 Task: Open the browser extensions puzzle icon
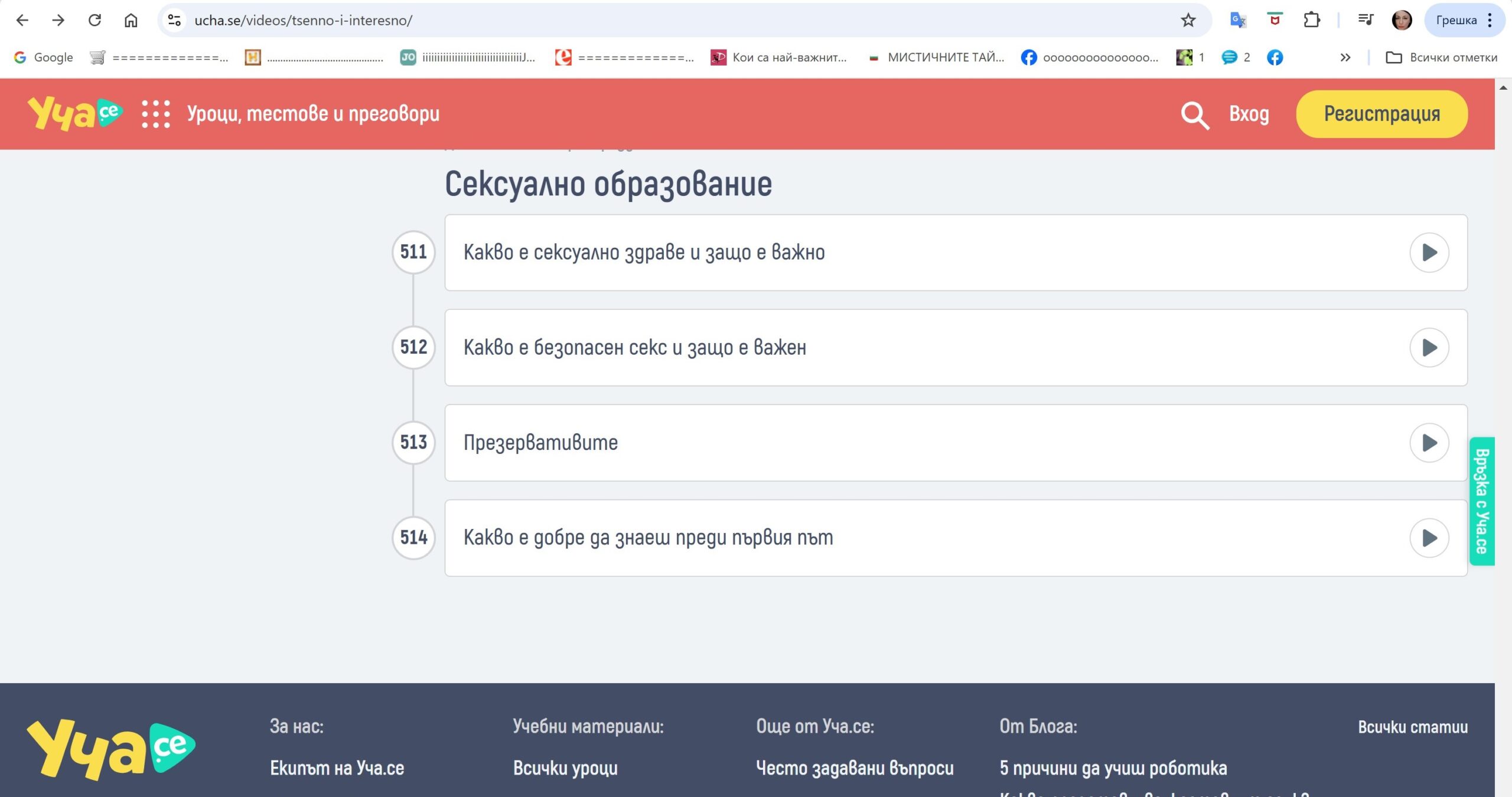pos(1311,20)
